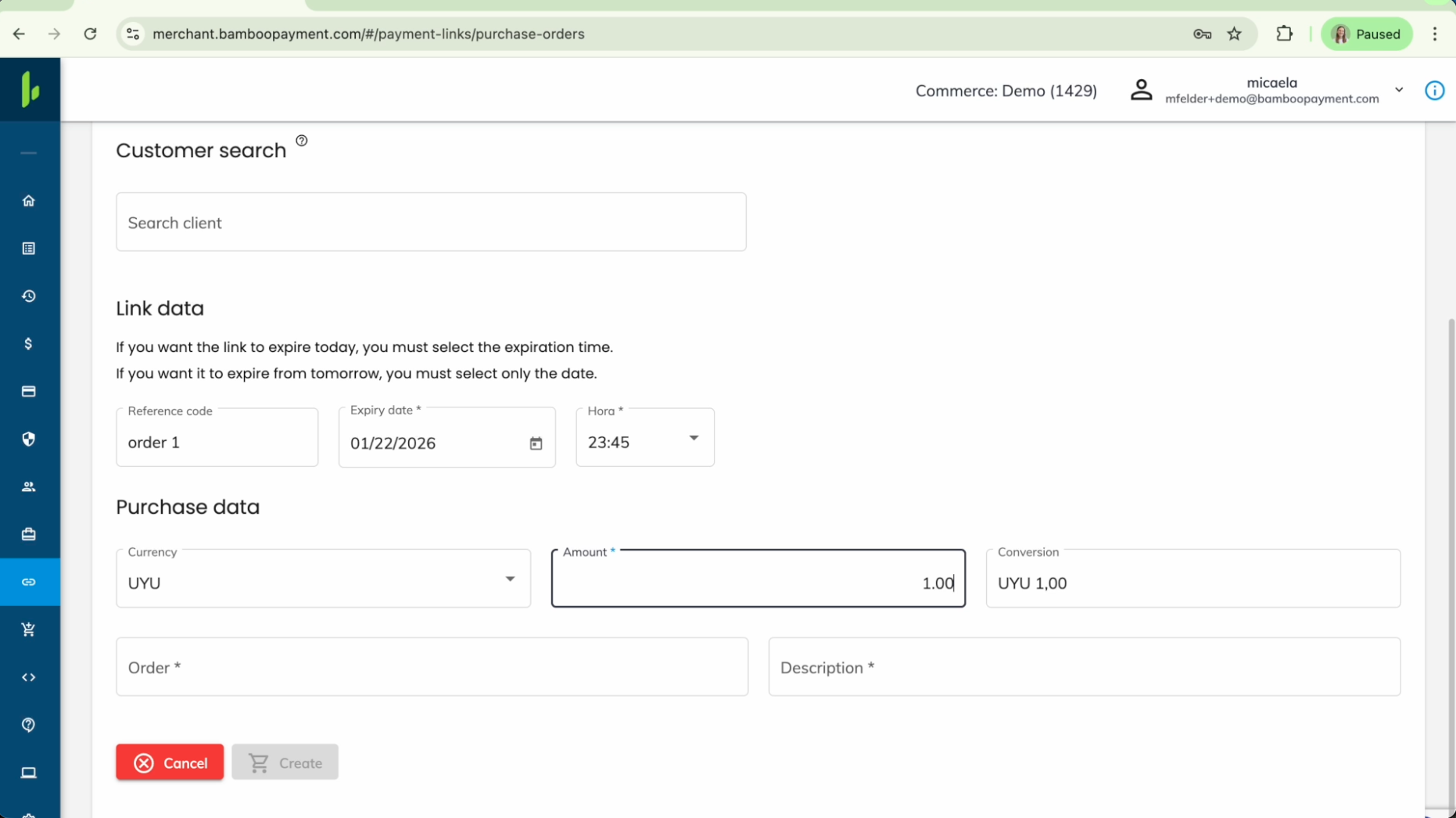The image size is (1456, 818).
Task: View site information icon in address bar
Action: (x=133, y=34)
